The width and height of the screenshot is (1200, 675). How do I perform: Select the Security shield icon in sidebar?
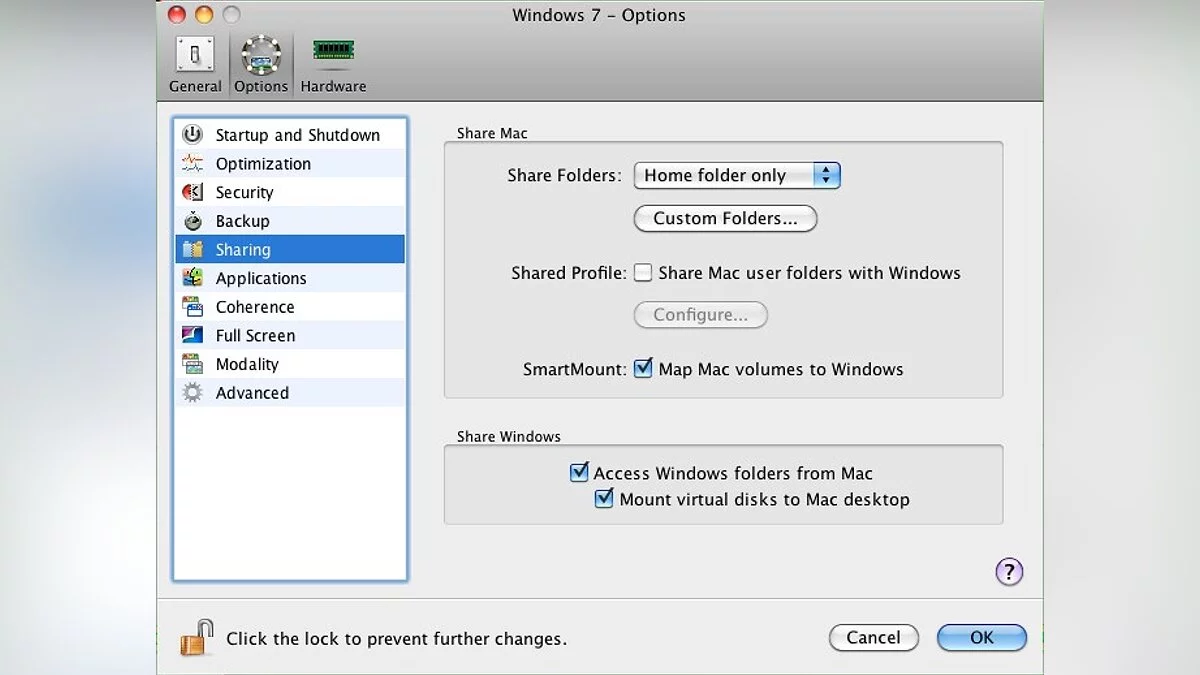(x=193, y=192)
